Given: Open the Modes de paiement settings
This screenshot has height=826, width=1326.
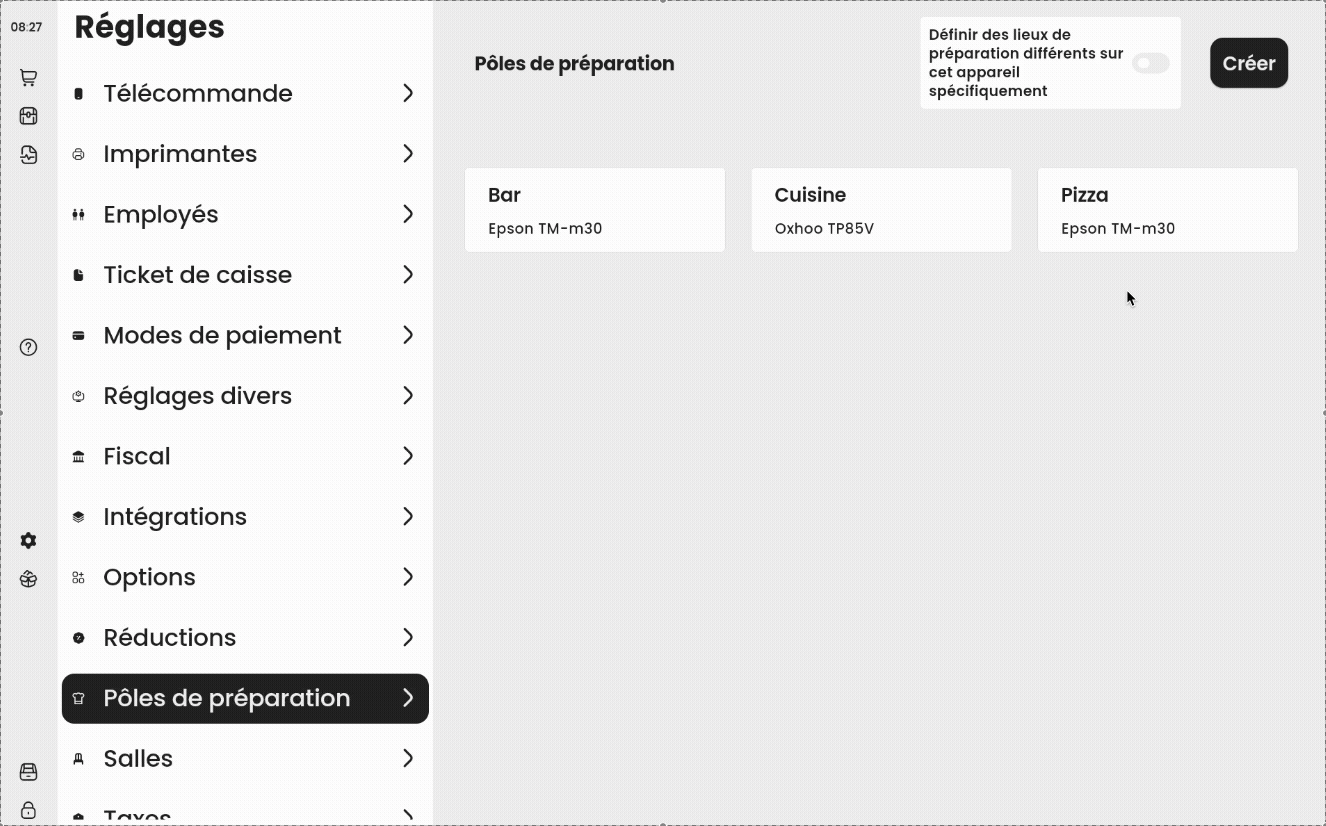Looking at the screenshot, I should [x=245, y=335].
